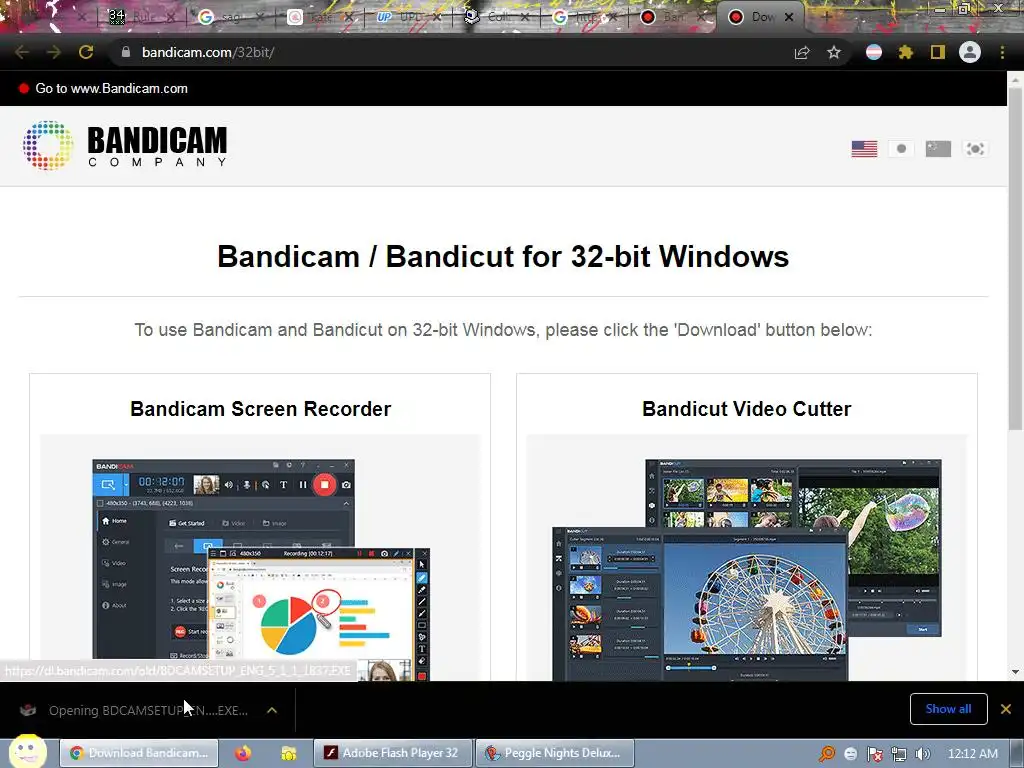Image resolution: width=1024 pixels, height=768 pixels.
Task: Open the Chrome three-dot menu
Action: click(x=1002, y=52)
